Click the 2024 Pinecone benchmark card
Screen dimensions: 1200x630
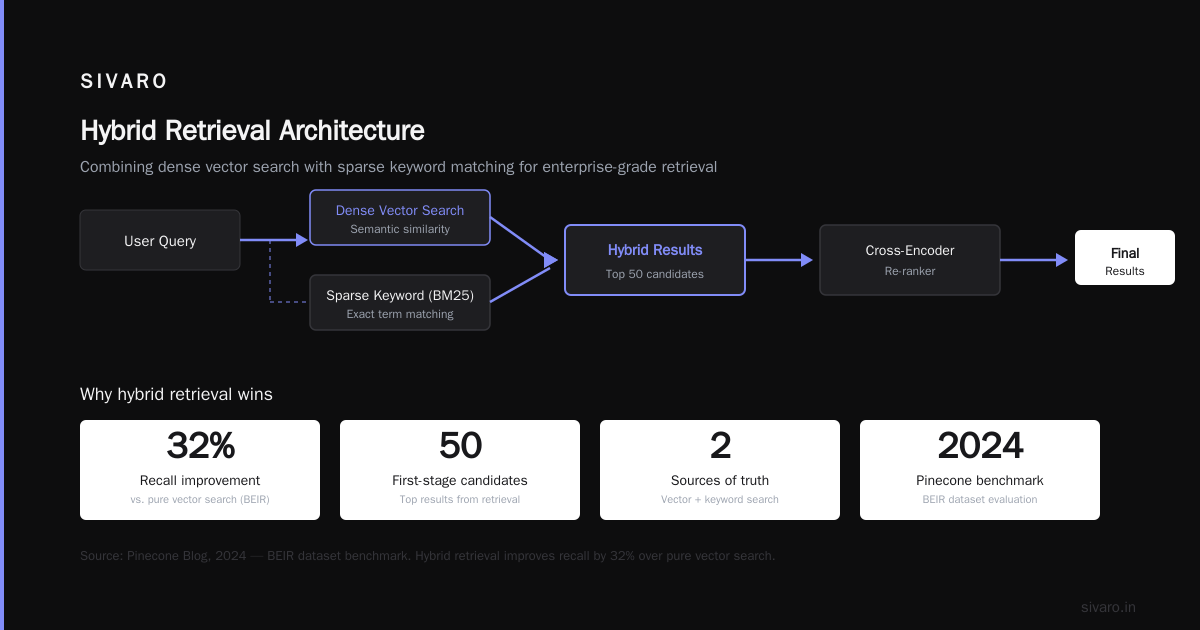pyautogui.click(x=980, y=470)
